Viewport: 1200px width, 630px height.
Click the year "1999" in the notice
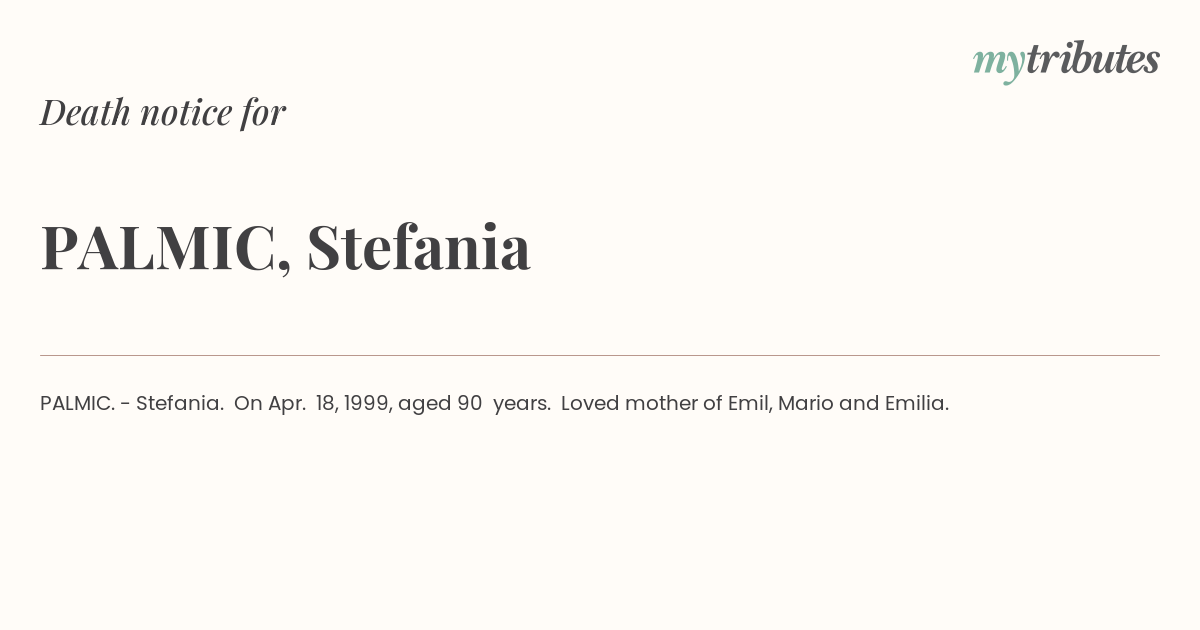point(367,403)
